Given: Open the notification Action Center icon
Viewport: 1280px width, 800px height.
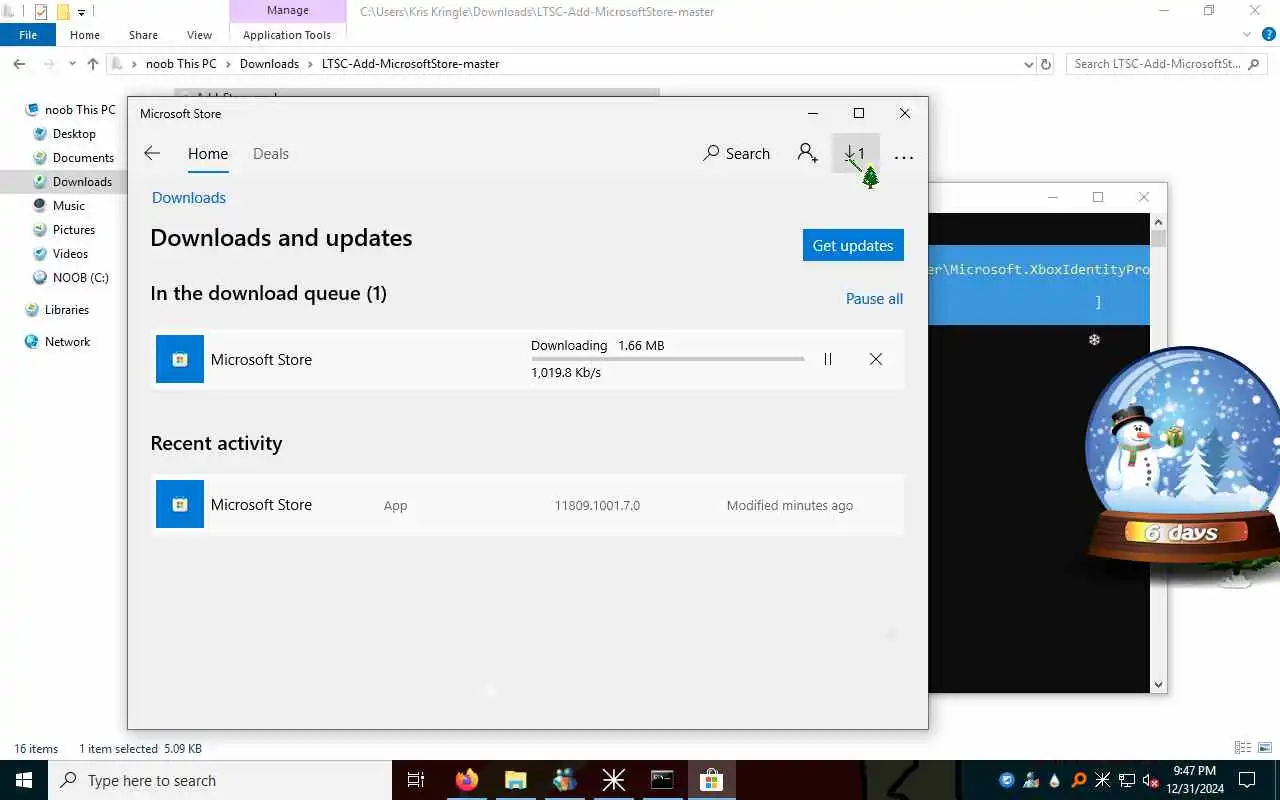Looking at the screenshot, I should click(x=1247, y=780).
